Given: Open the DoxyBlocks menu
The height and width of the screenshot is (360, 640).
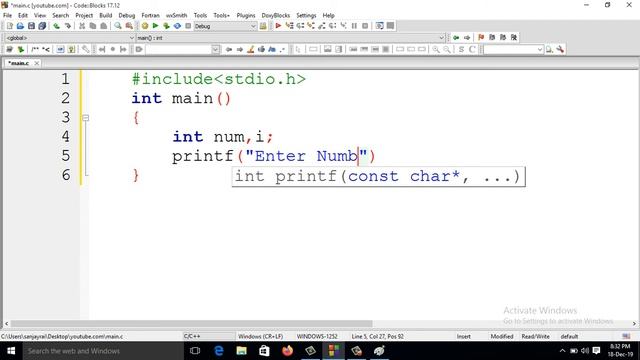Looking at the screenshot, I should 276,15.
